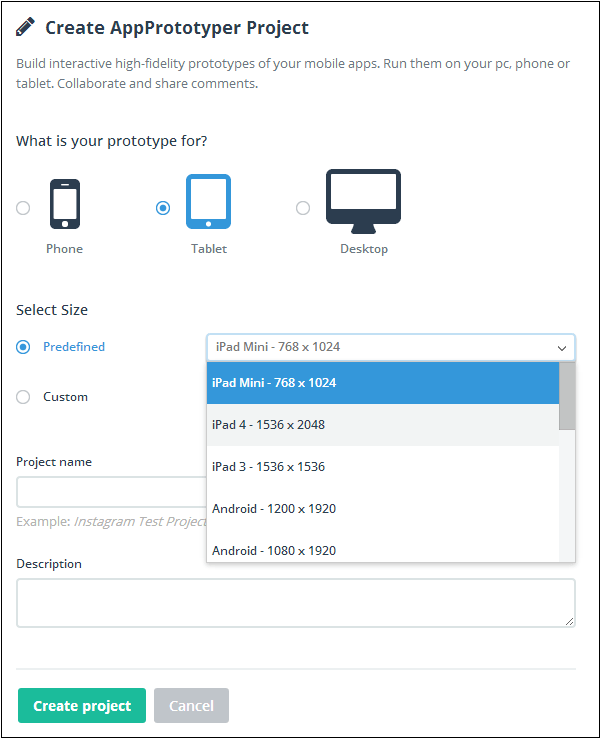Click the Create project button
601x739 pixels.
tap(82, 706)
